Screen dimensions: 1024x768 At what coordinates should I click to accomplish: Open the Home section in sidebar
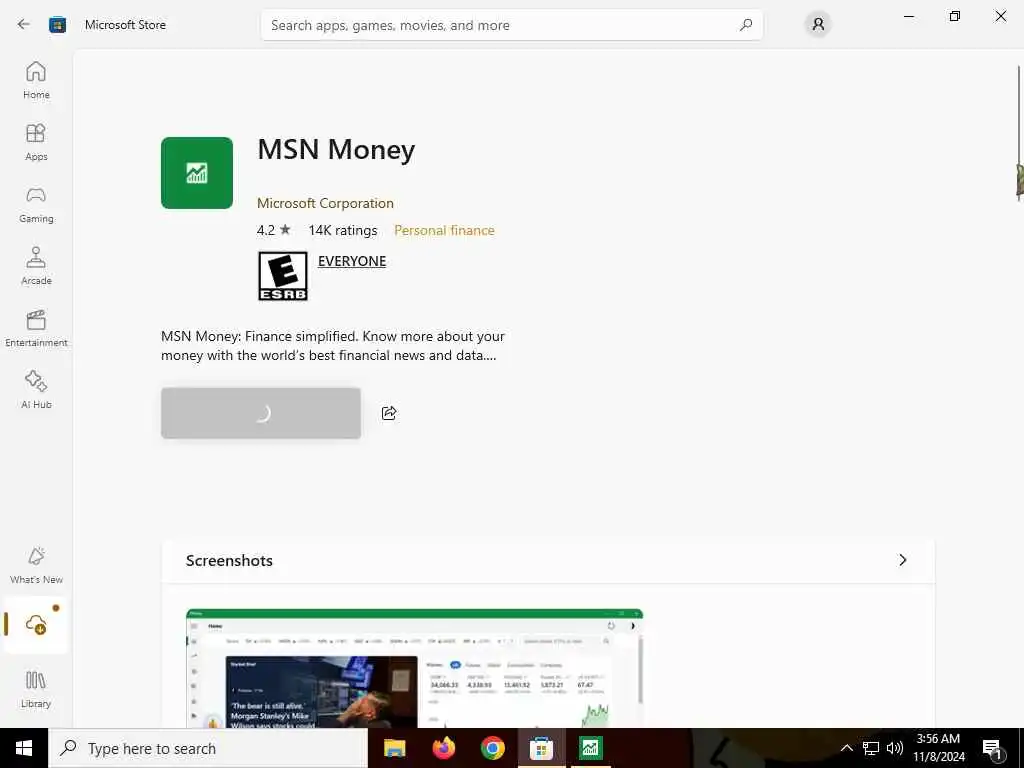[36, 80]
